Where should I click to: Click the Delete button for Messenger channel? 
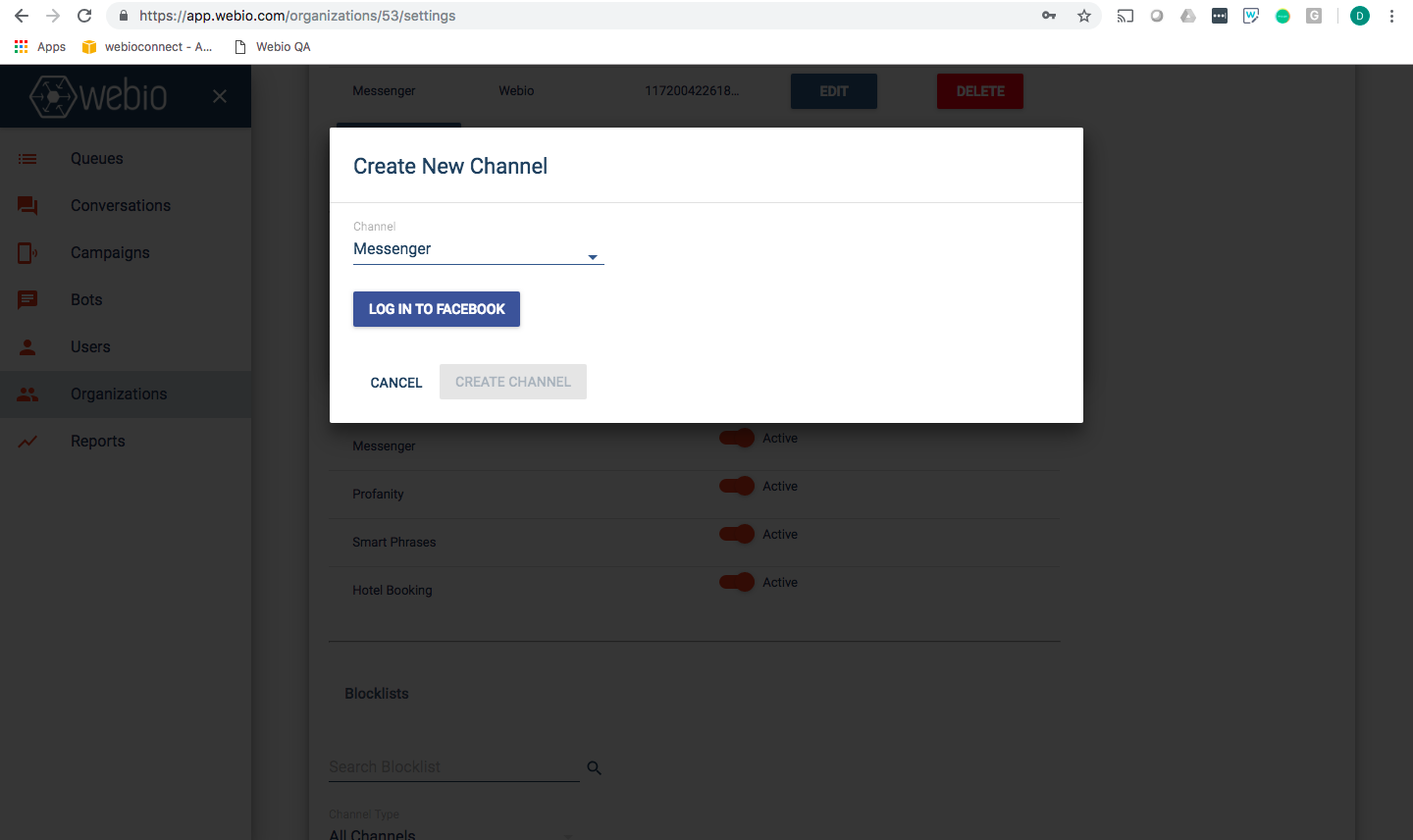[x=980, y=91]
